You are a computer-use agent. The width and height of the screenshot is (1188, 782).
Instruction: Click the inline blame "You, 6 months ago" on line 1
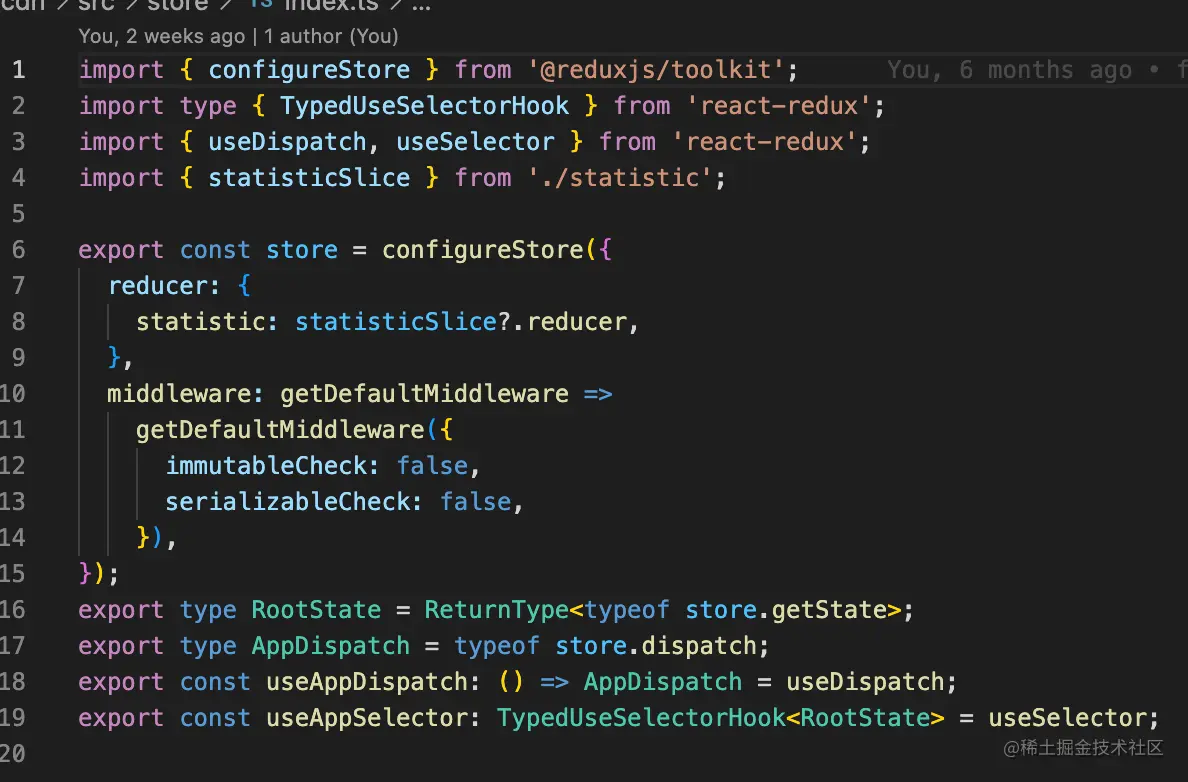click(1009, 70)
